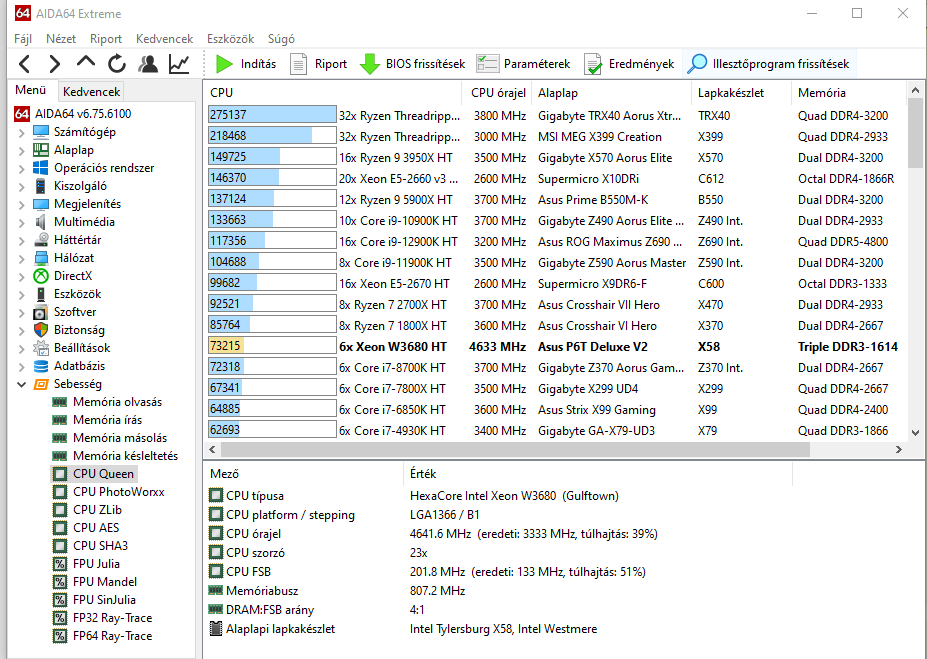Open Eredmények in the toolbar
Screen dimensions: 927x659
point(629,64)
